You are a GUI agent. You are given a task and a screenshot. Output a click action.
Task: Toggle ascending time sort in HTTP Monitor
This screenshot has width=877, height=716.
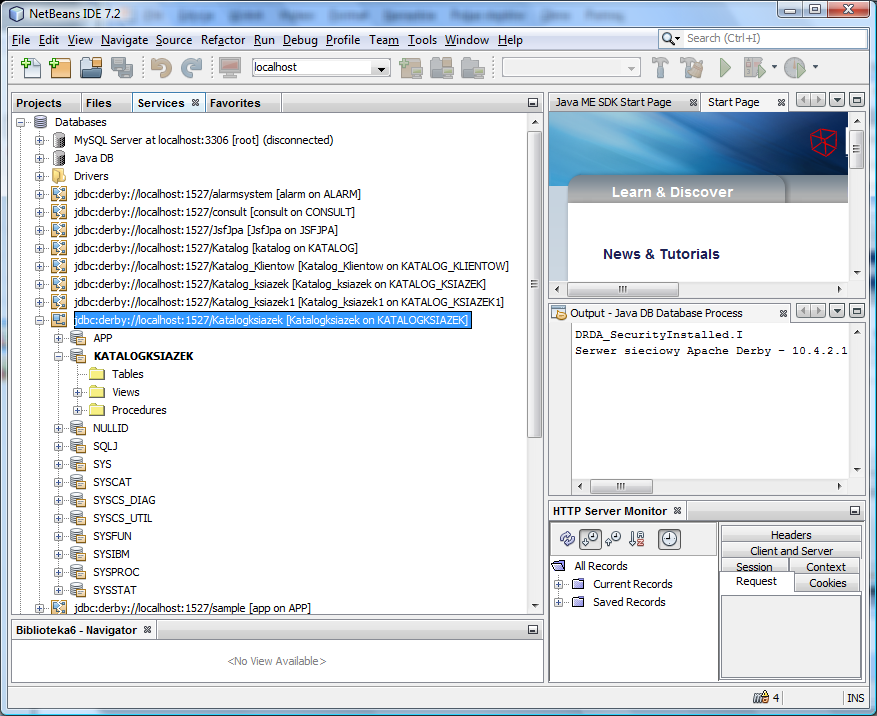click(x=614, y=539)
